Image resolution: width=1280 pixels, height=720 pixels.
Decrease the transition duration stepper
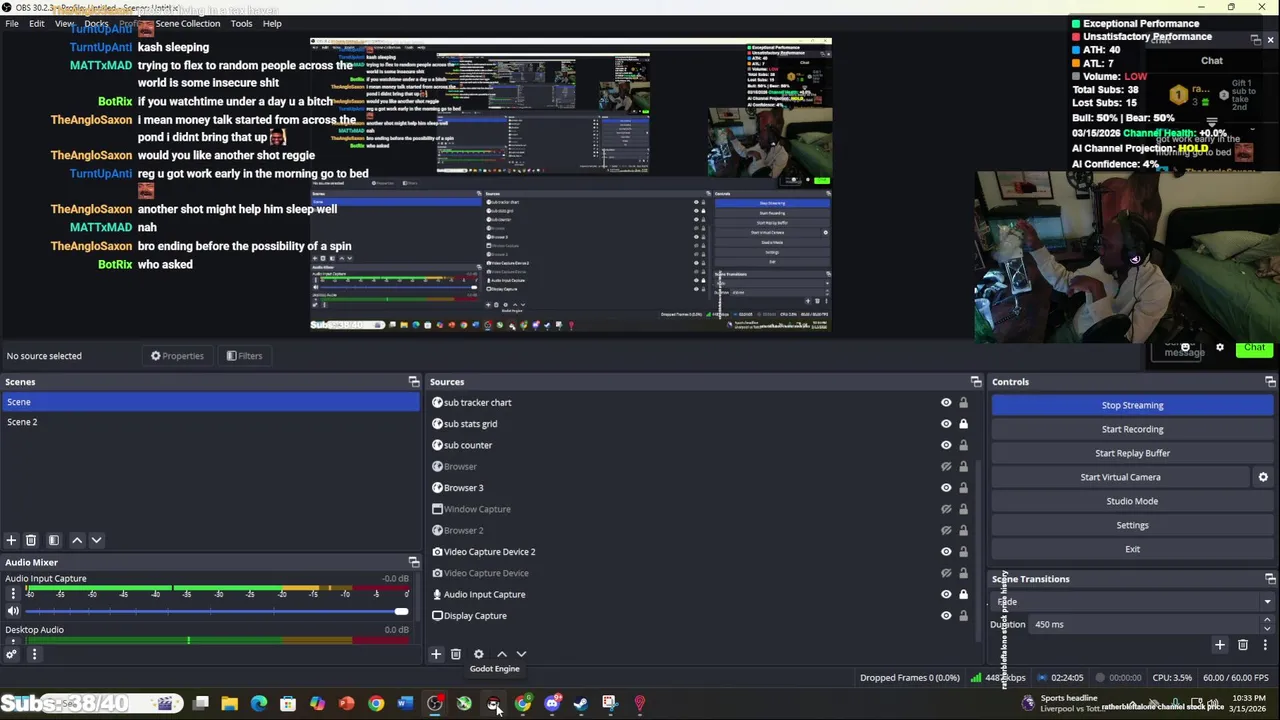pos(1267,629)
